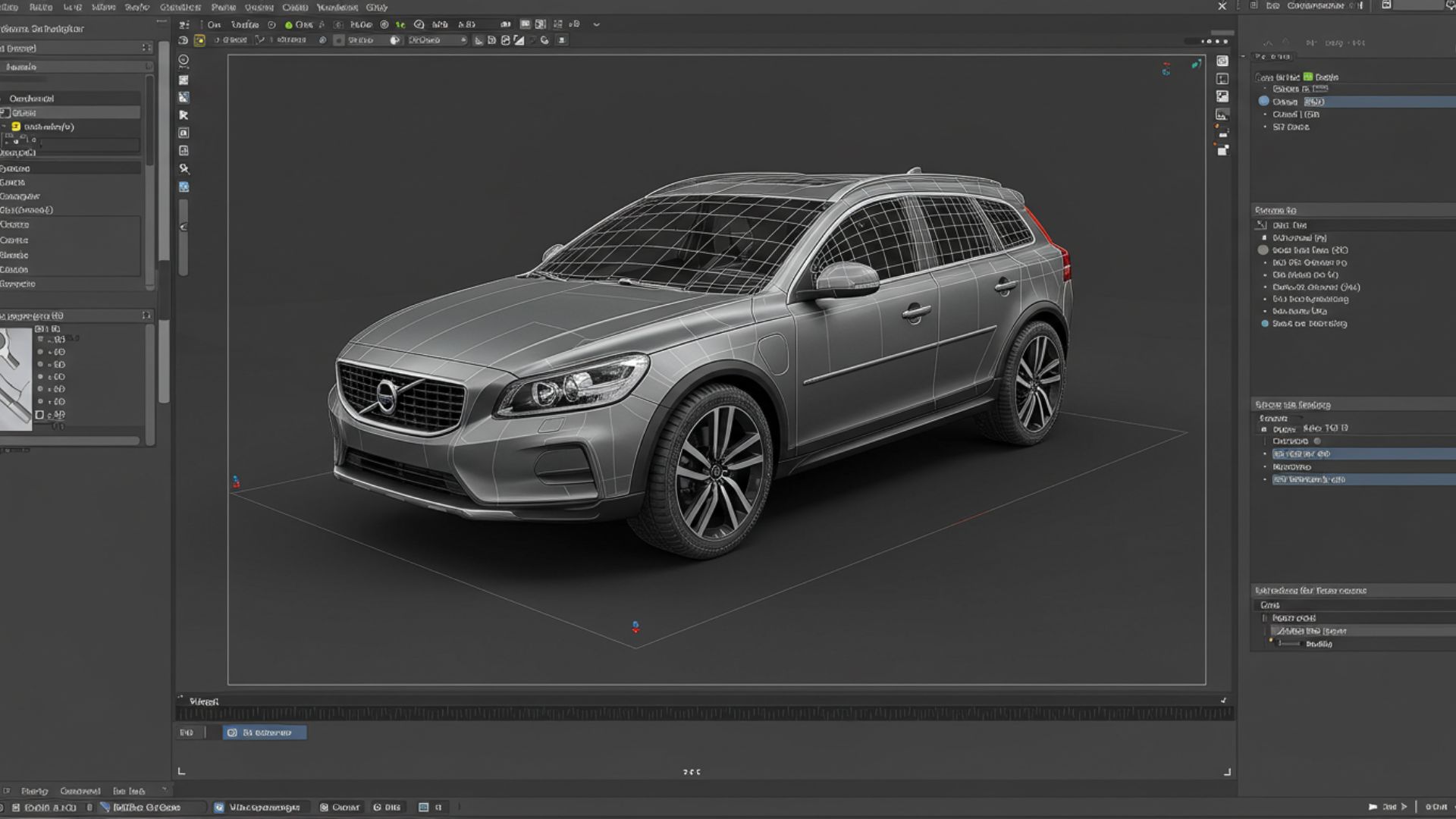Click the highlighted blue entry in the lower right panel
Screen dimensions: 1456x819
[x=1357, y=453]
